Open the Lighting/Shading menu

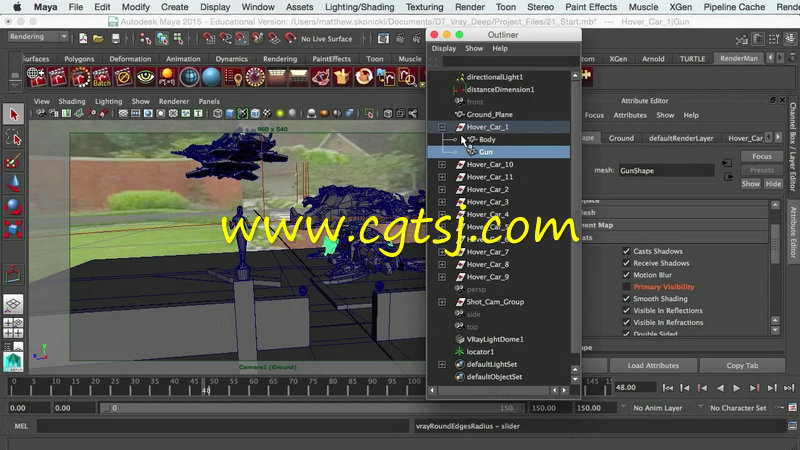pyautogui.click(x=359, y=7)
